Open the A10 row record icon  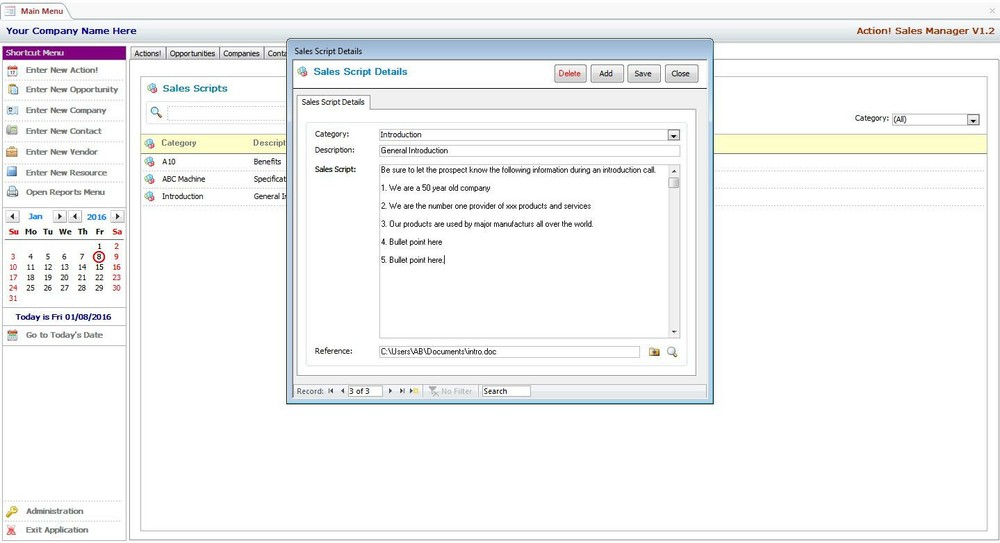tap(149, 162)
